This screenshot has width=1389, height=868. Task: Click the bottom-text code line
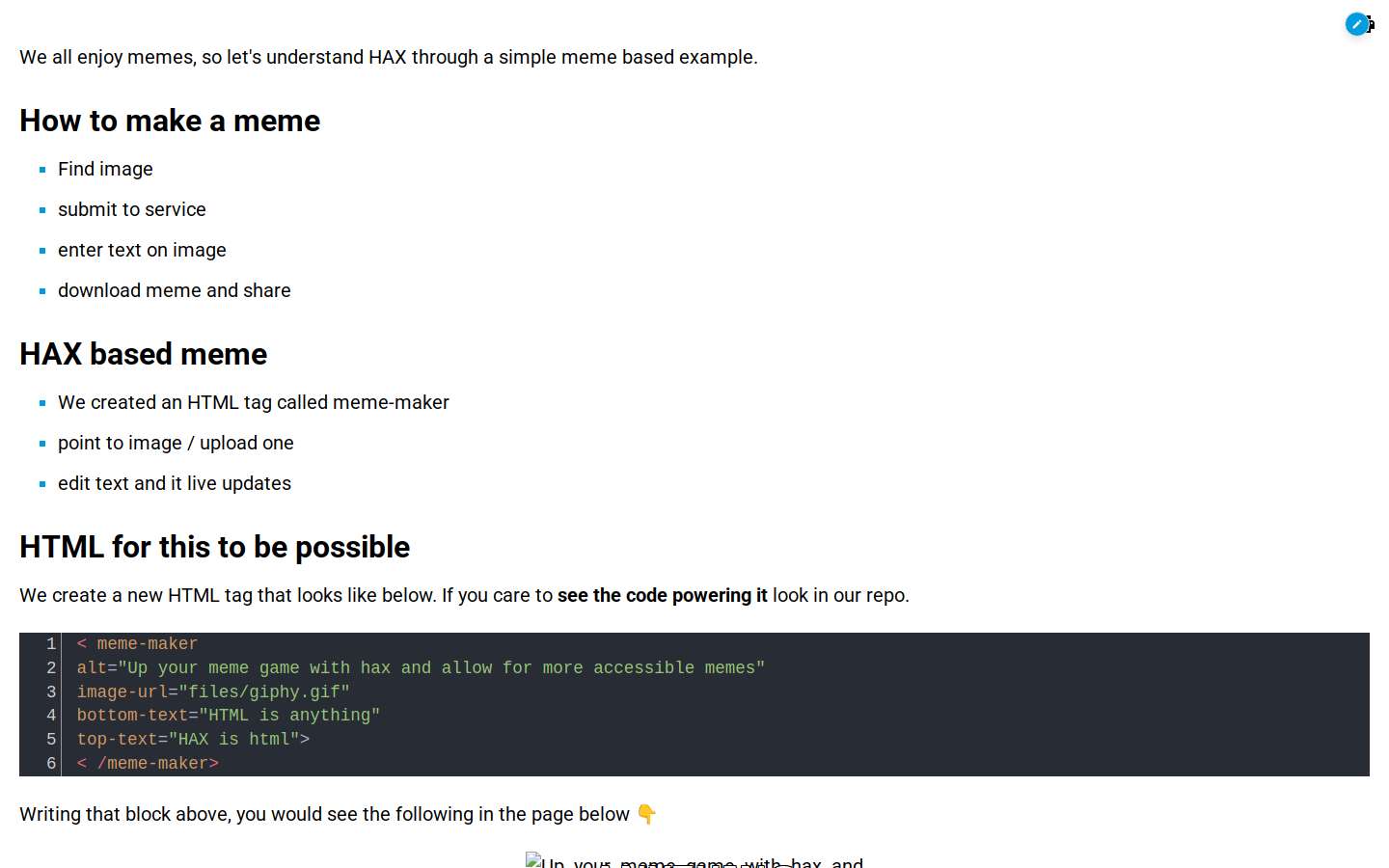[x=229, y=716]
